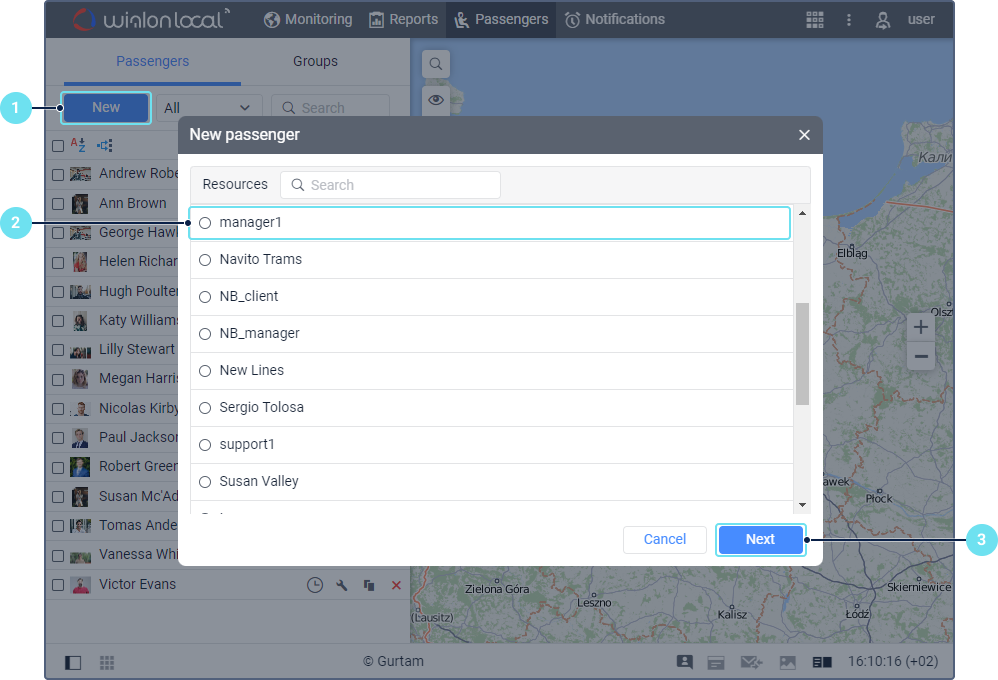Image resolution: width=998 pixels, height=680 pixels.
Task: Toggle map layers visibility eye icon
Action: (436, 100)
